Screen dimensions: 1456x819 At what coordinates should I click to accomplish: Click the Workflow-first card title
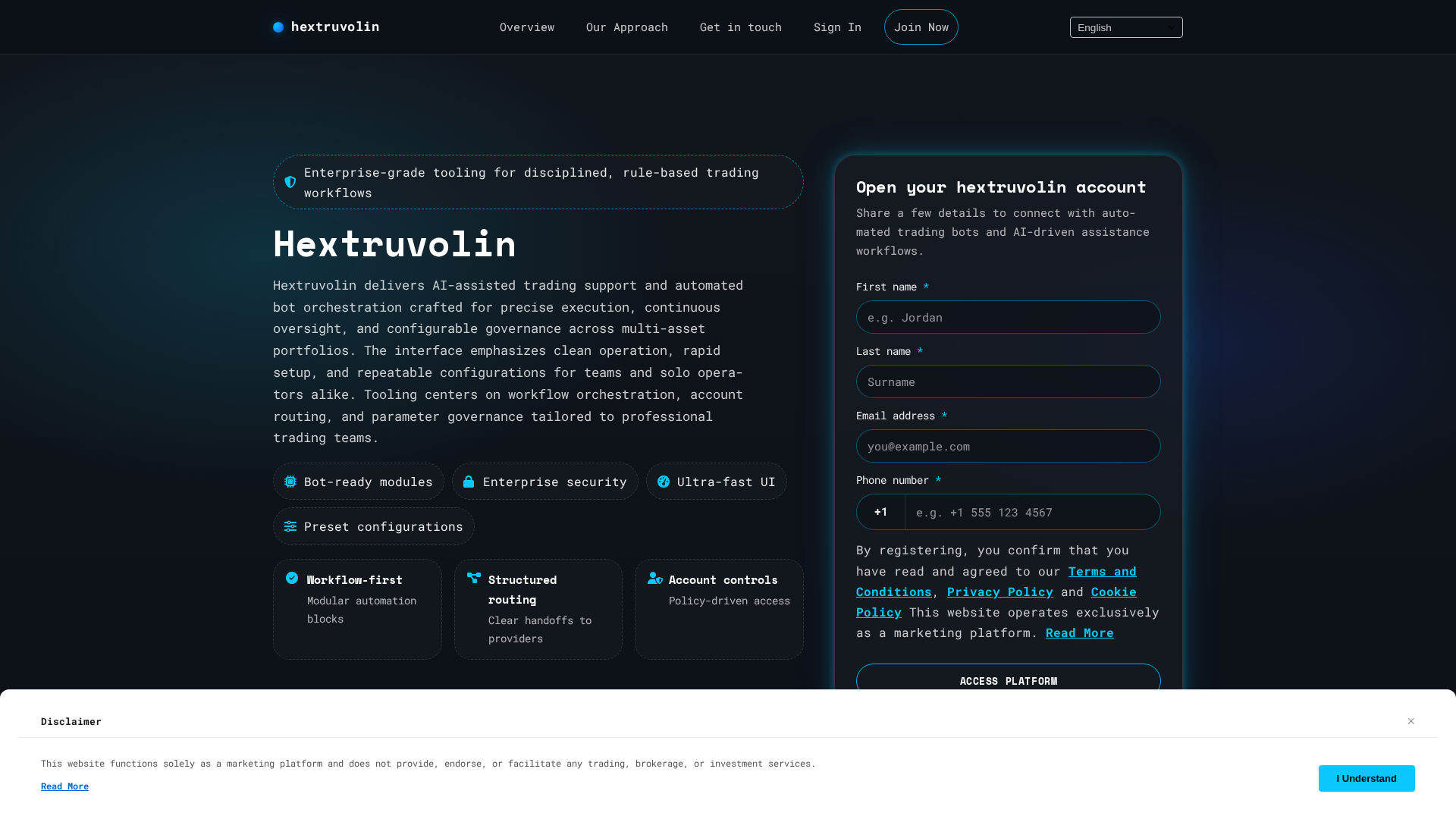(355, 580)
